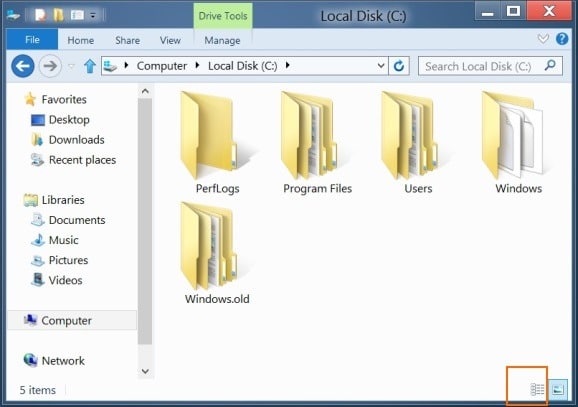Select the Program Files folder icon
Image resolution: width=578 pixels, height=407 pixels.
pos(309,135)
